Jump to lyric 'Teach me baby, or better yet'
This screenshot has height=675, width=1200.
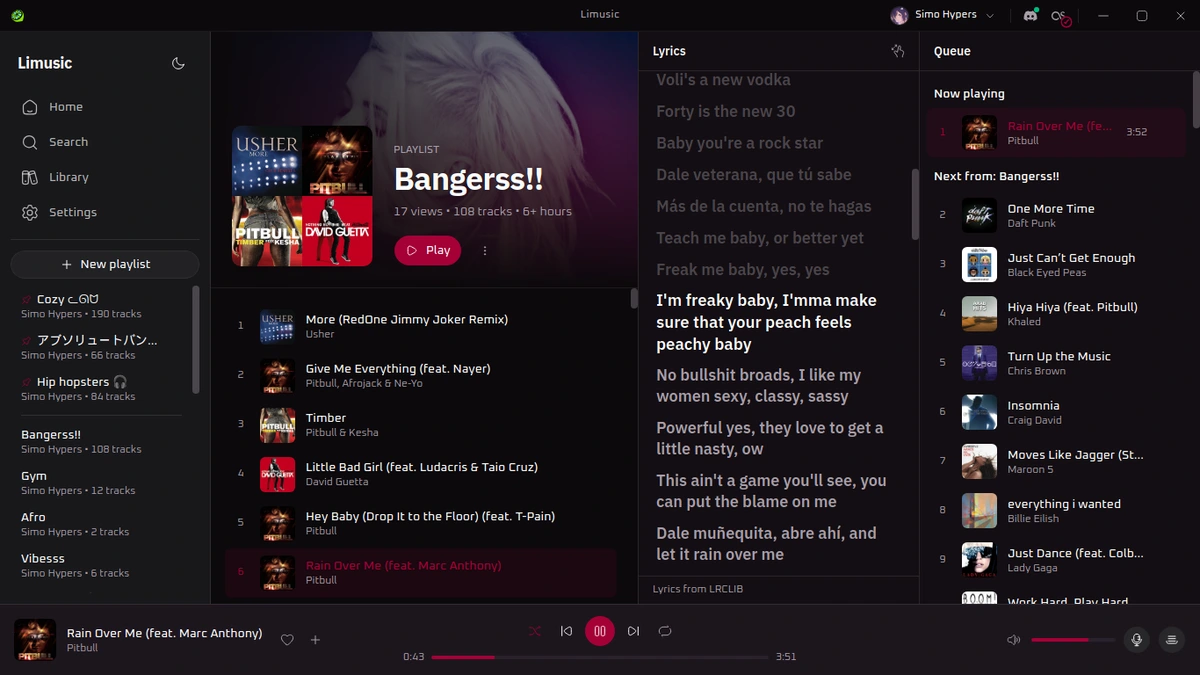tap(760, 238)
